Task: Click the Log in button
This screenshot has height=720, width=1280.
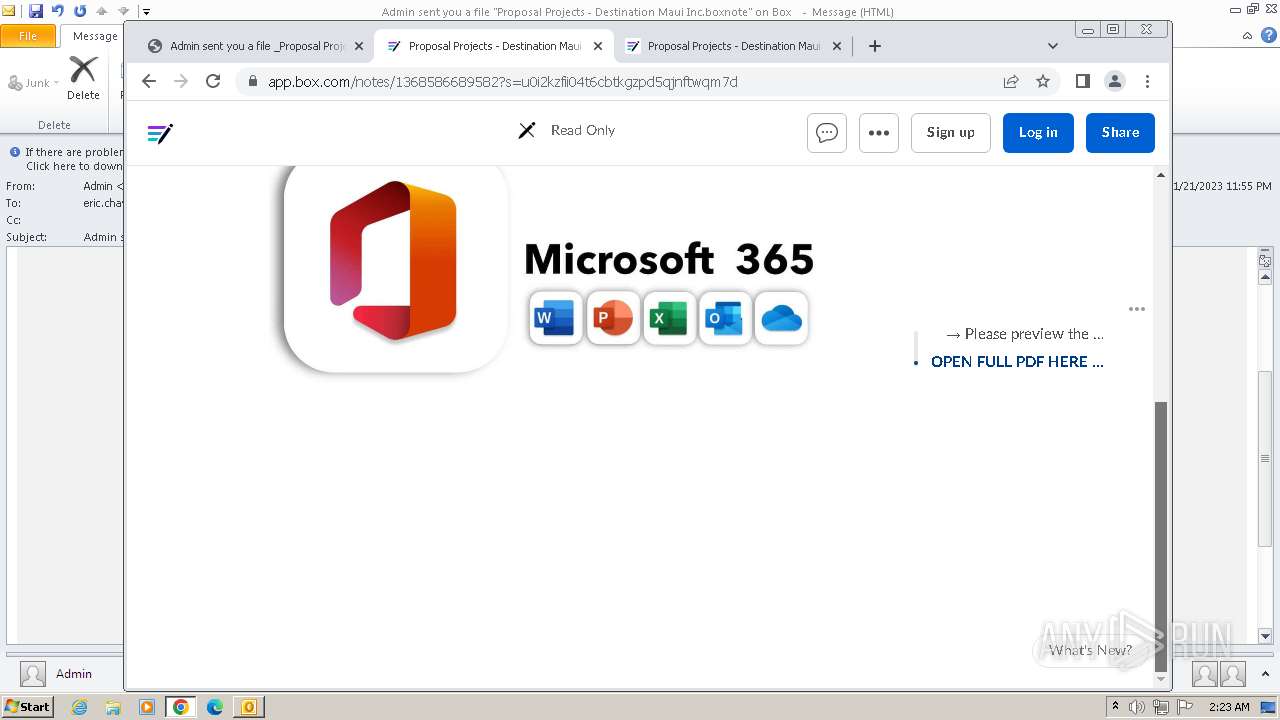Action: (x=1038, y=132)
